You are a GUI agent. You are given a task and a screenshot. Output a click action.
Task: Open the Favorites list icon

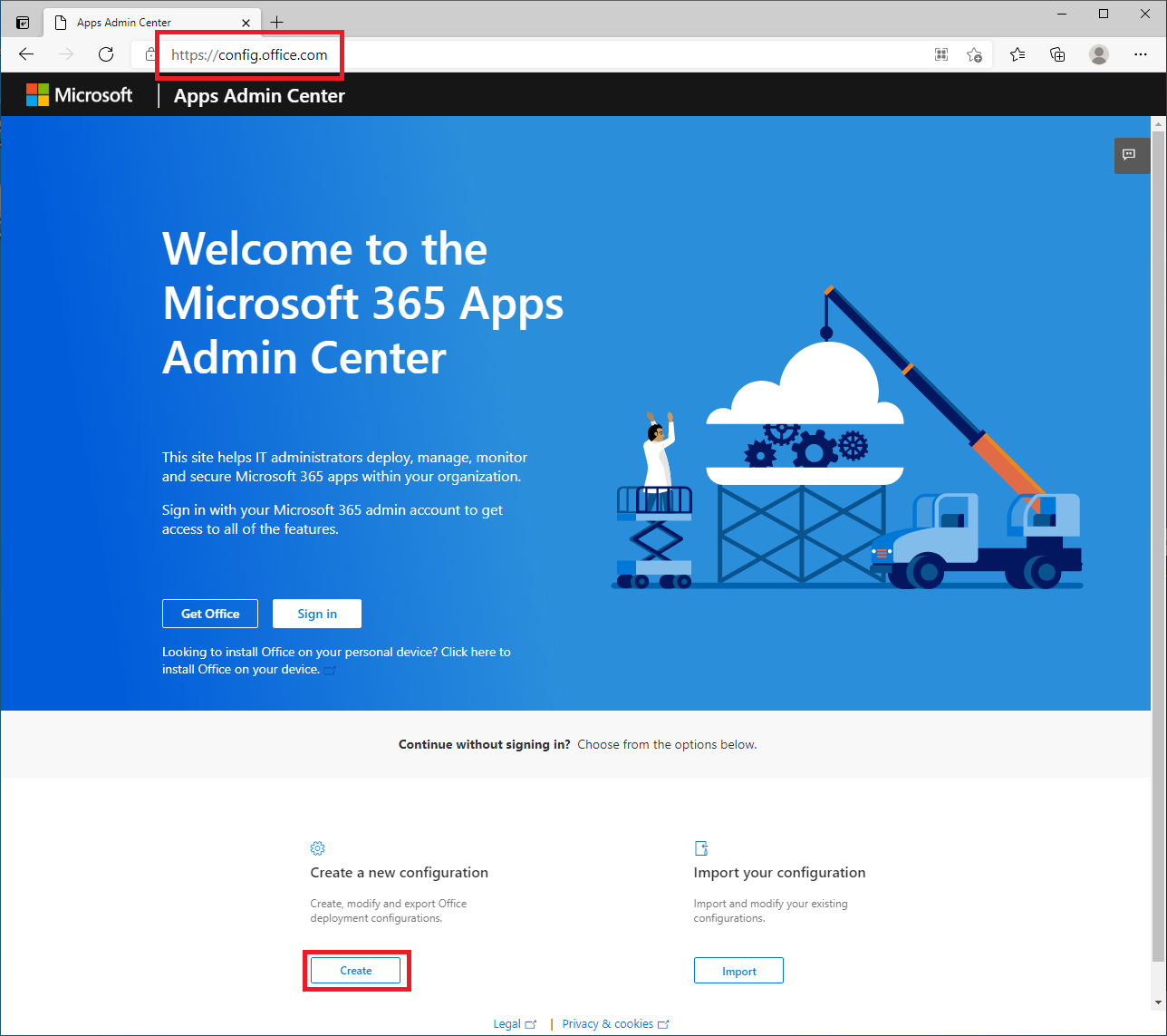coord(1018,54)
